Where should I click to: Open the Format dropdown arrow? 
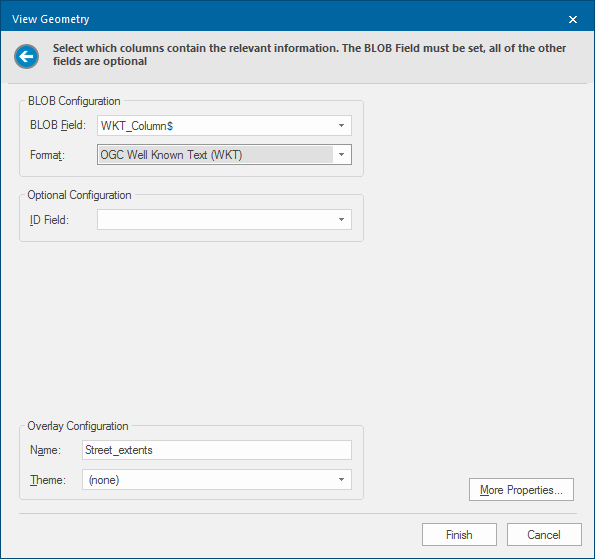point(342,154)
